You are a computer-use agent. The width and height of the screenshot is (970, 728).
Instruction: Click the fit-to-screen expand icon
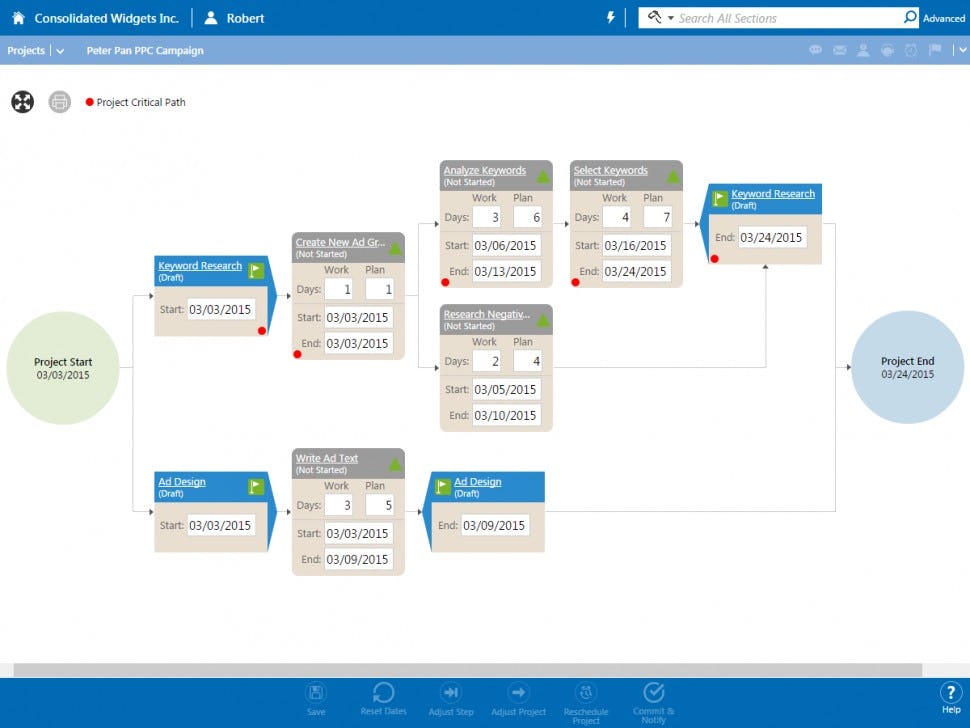click(x=22, y=102)
